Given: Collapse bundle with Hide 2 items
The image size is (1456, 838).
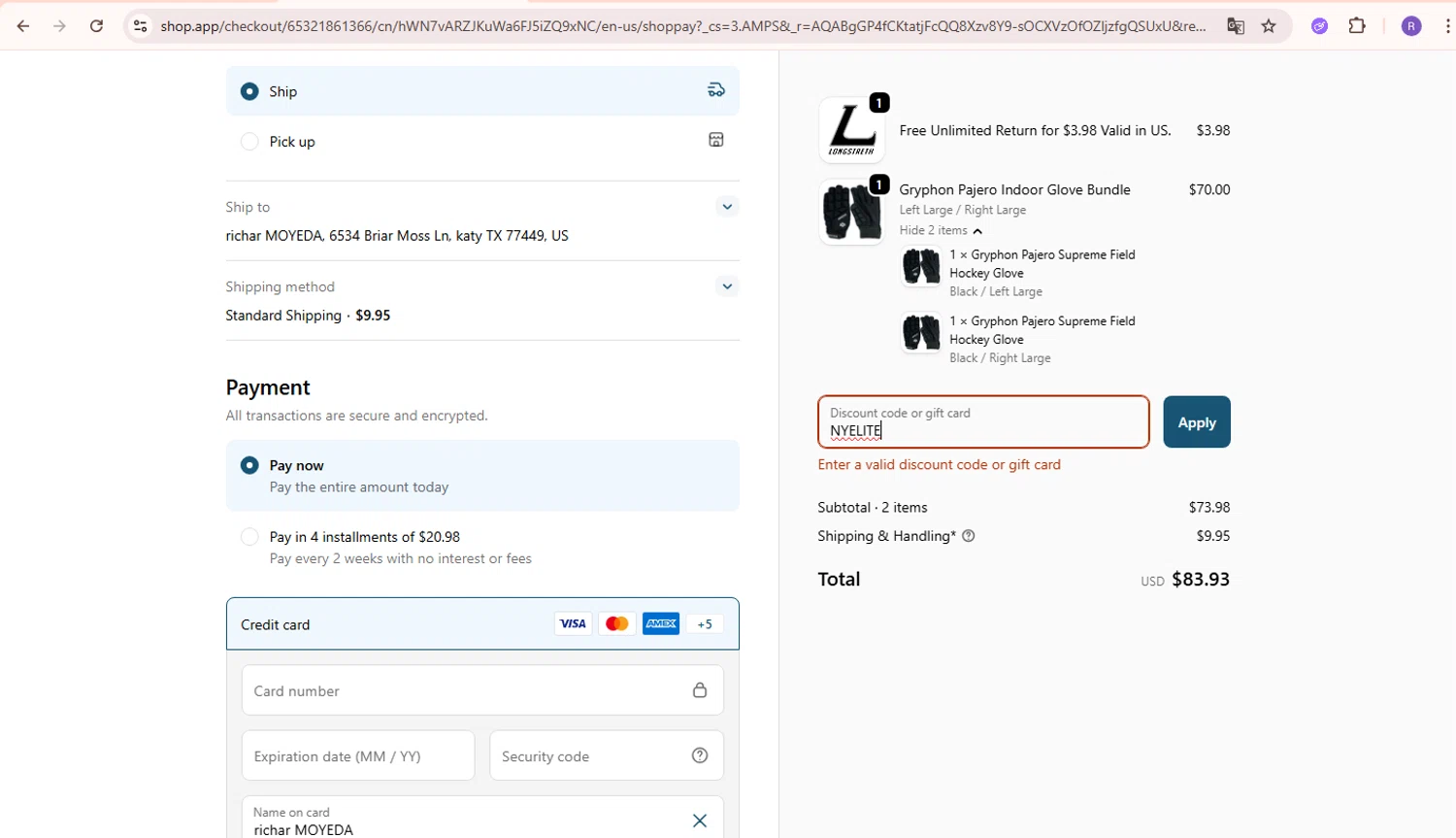Looking at the screenshot, I should pos(941,231).
